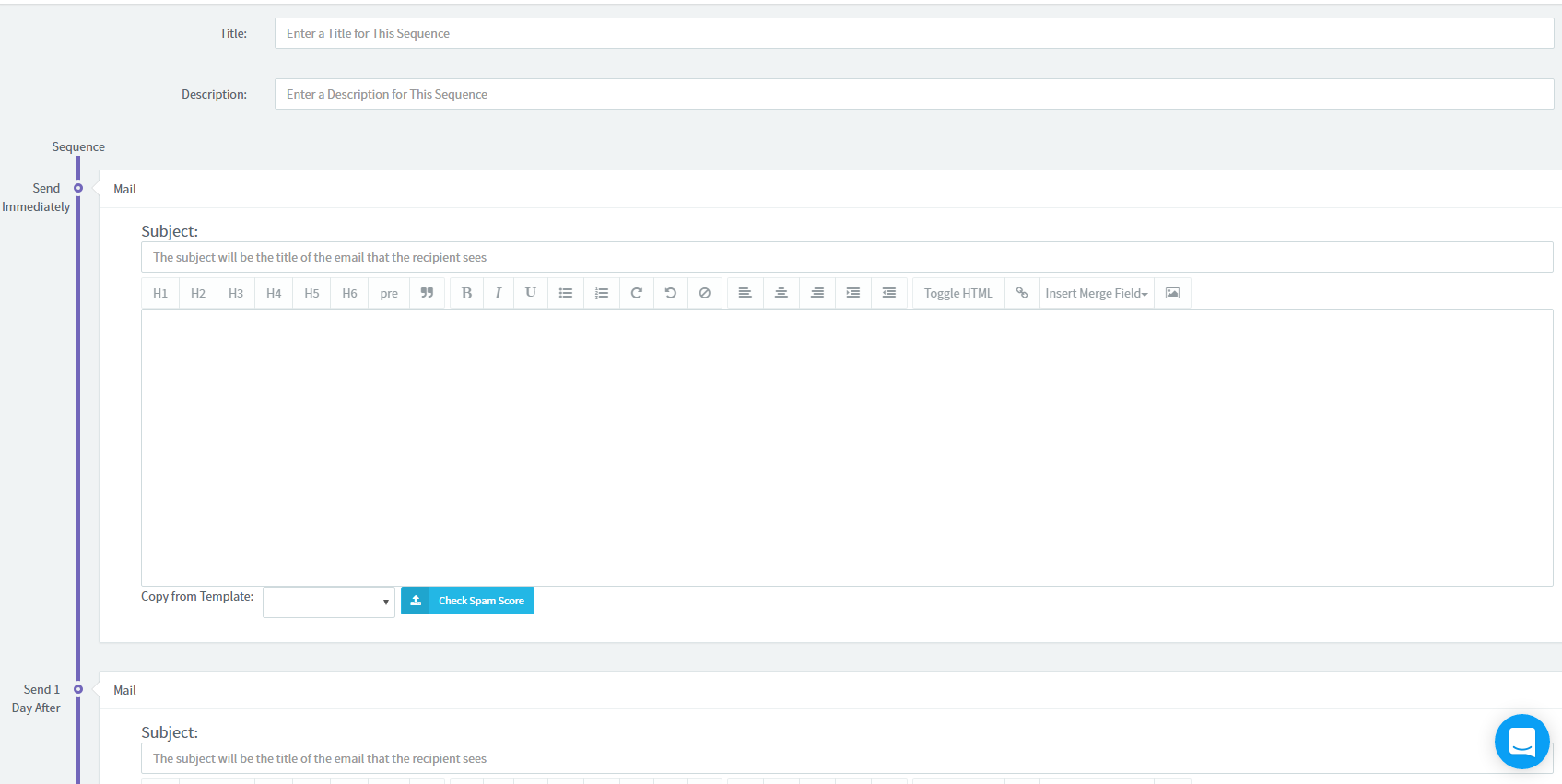Click the sequence Description input field
The width and height of the screenshot is (1562, 784).
pyautogui.click(x=913, y=94)
